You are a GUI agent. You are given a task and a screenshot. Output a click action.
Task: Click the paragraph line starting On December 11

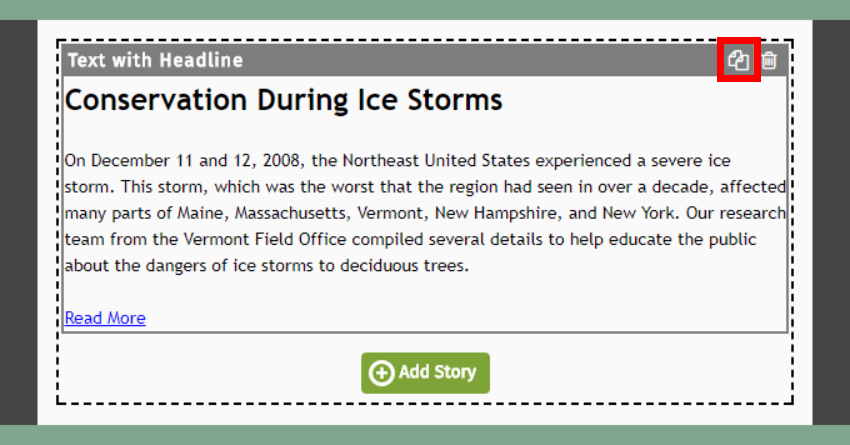[397, 160]
